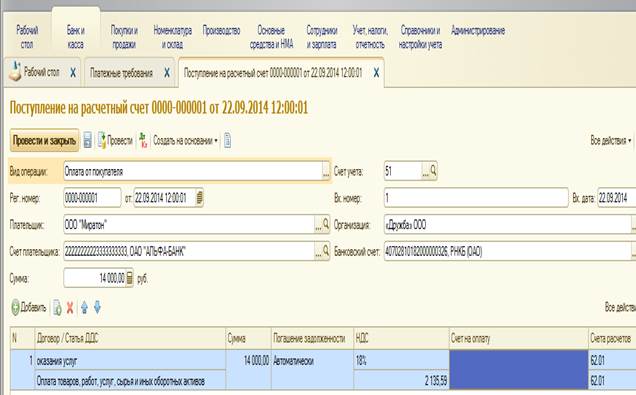Click the НДС column header
636x395 pixels.
(x=401, y=338)
